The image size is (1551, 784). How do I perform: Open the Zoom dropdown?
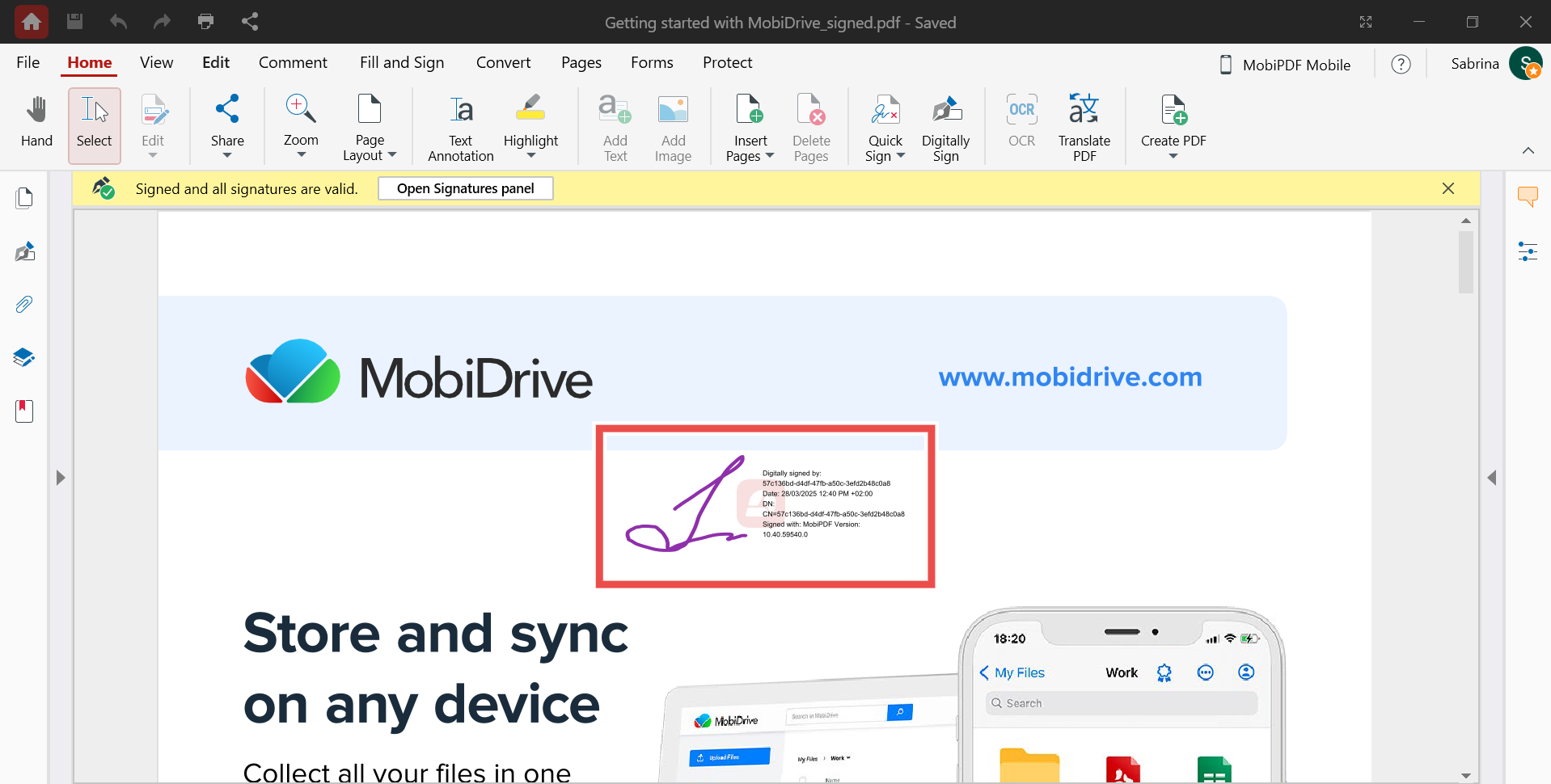(301, 155)
